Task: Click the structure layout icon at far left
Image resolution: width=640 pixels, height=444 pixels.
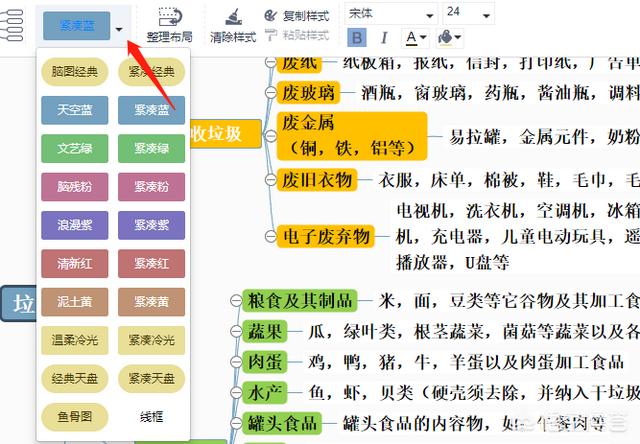Action: [x=13, y=24]
